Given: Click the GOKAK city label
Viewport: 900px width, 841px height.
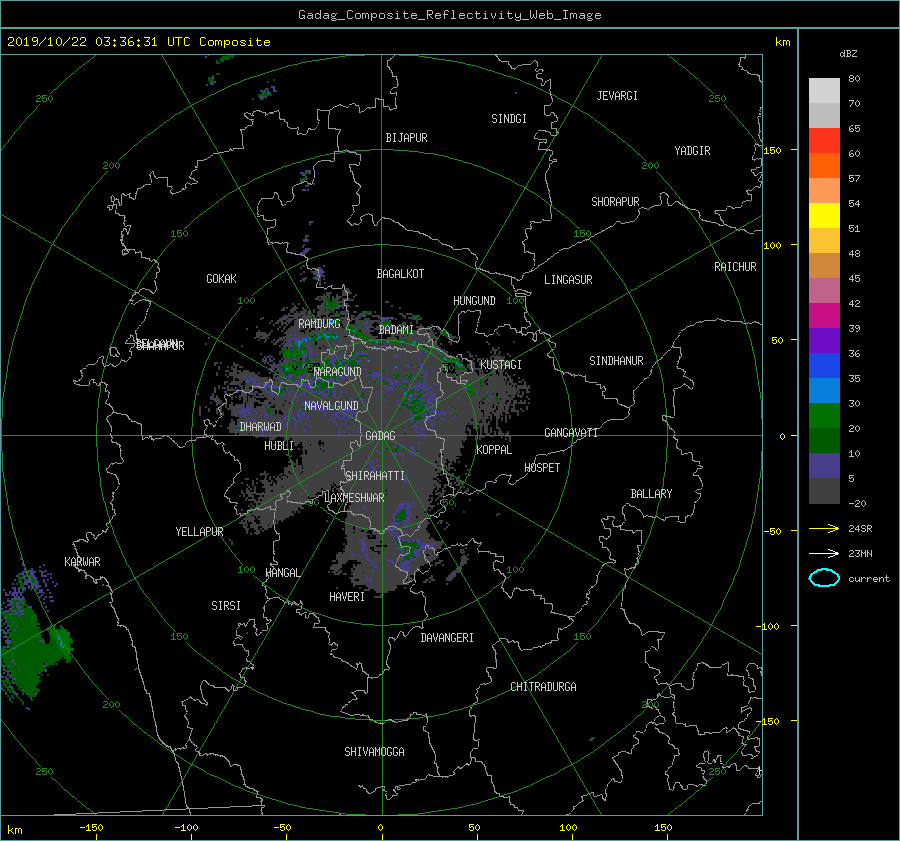Looking at the screenshot, I should point(221,279).
